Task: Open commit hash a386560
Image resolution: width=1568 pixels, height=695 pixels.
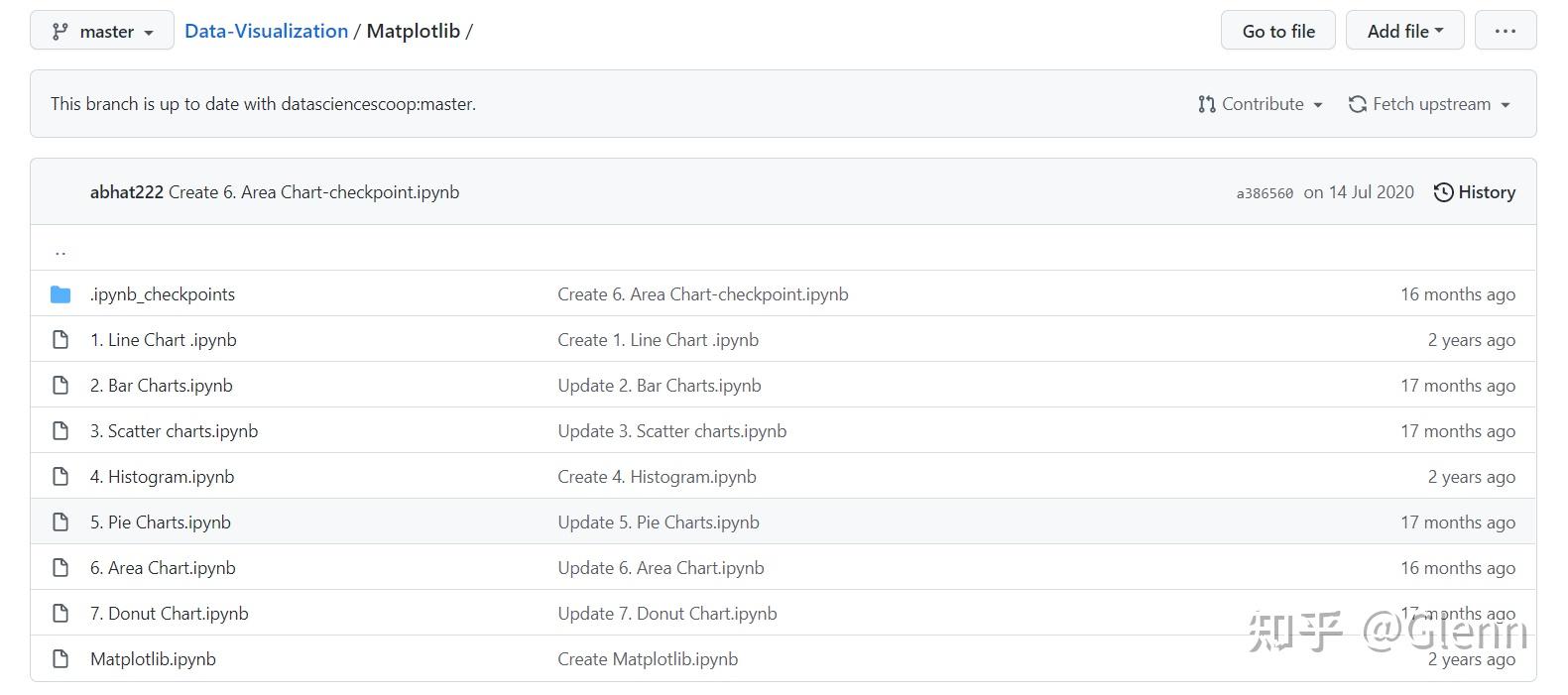Action: (x=1265, y=193)
